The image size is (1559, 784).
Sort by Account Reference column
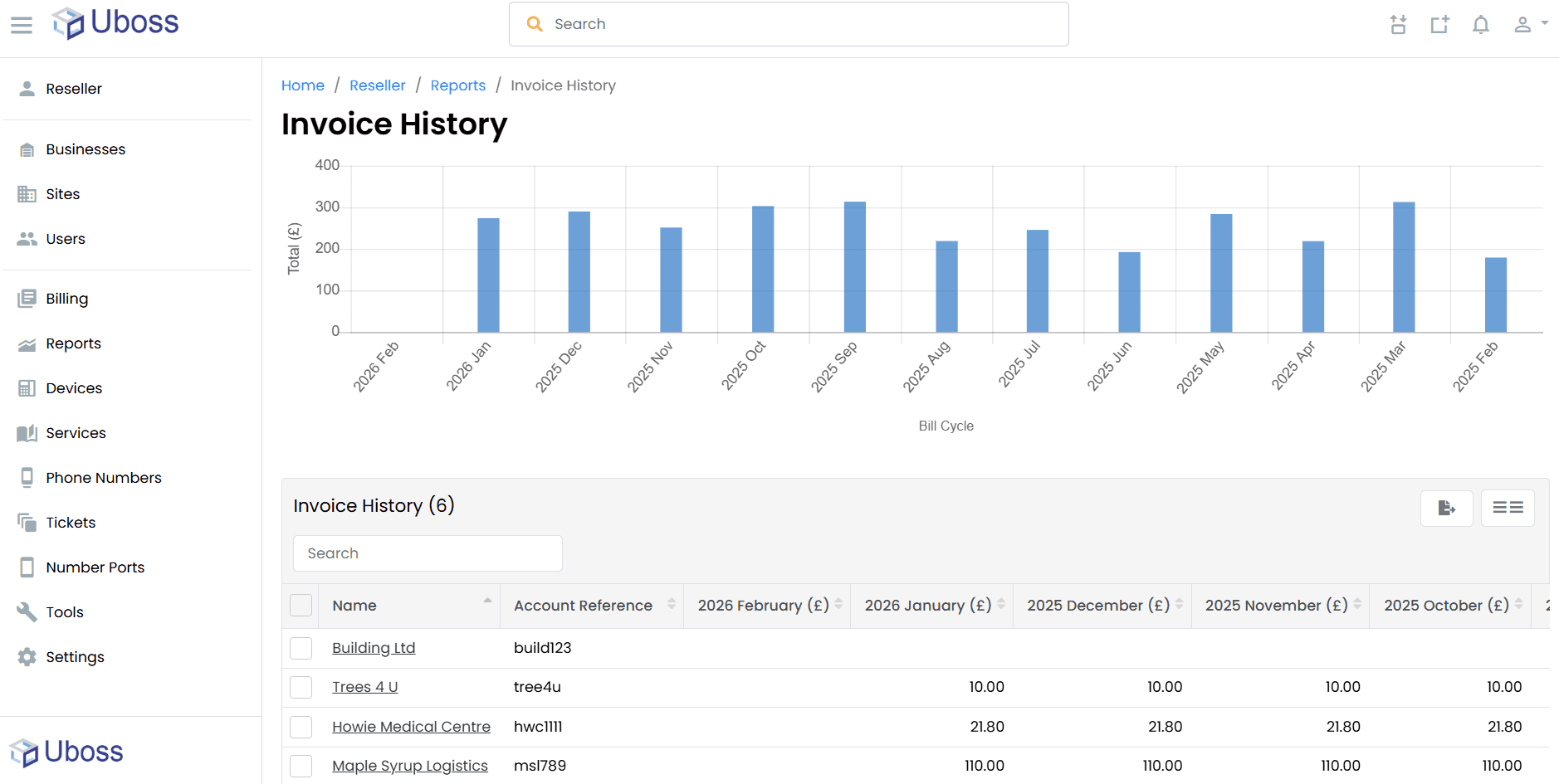click(x=592, y=606)
